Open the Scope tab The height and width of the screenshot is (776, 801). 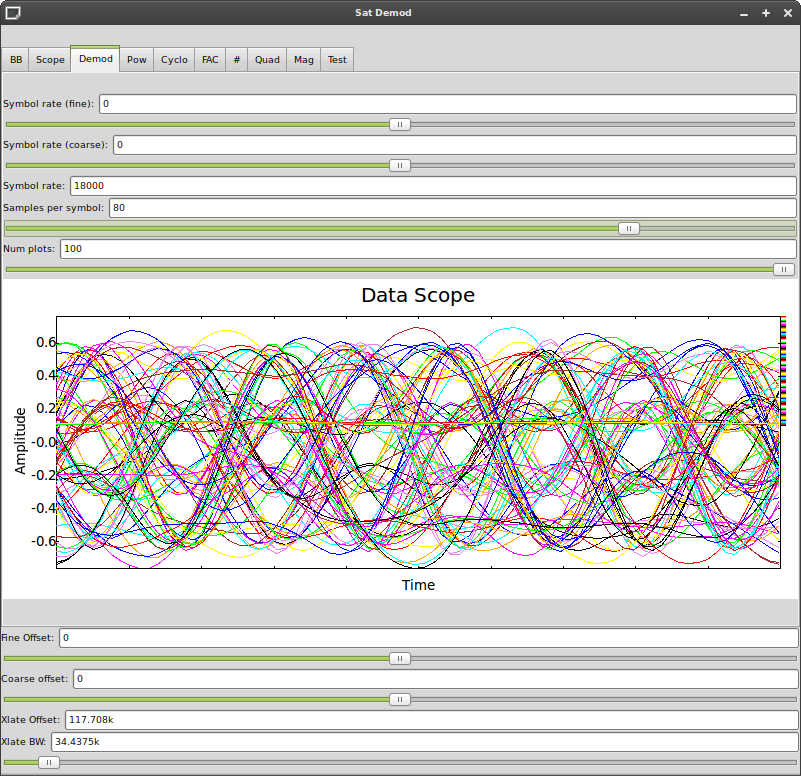point(50,60)
